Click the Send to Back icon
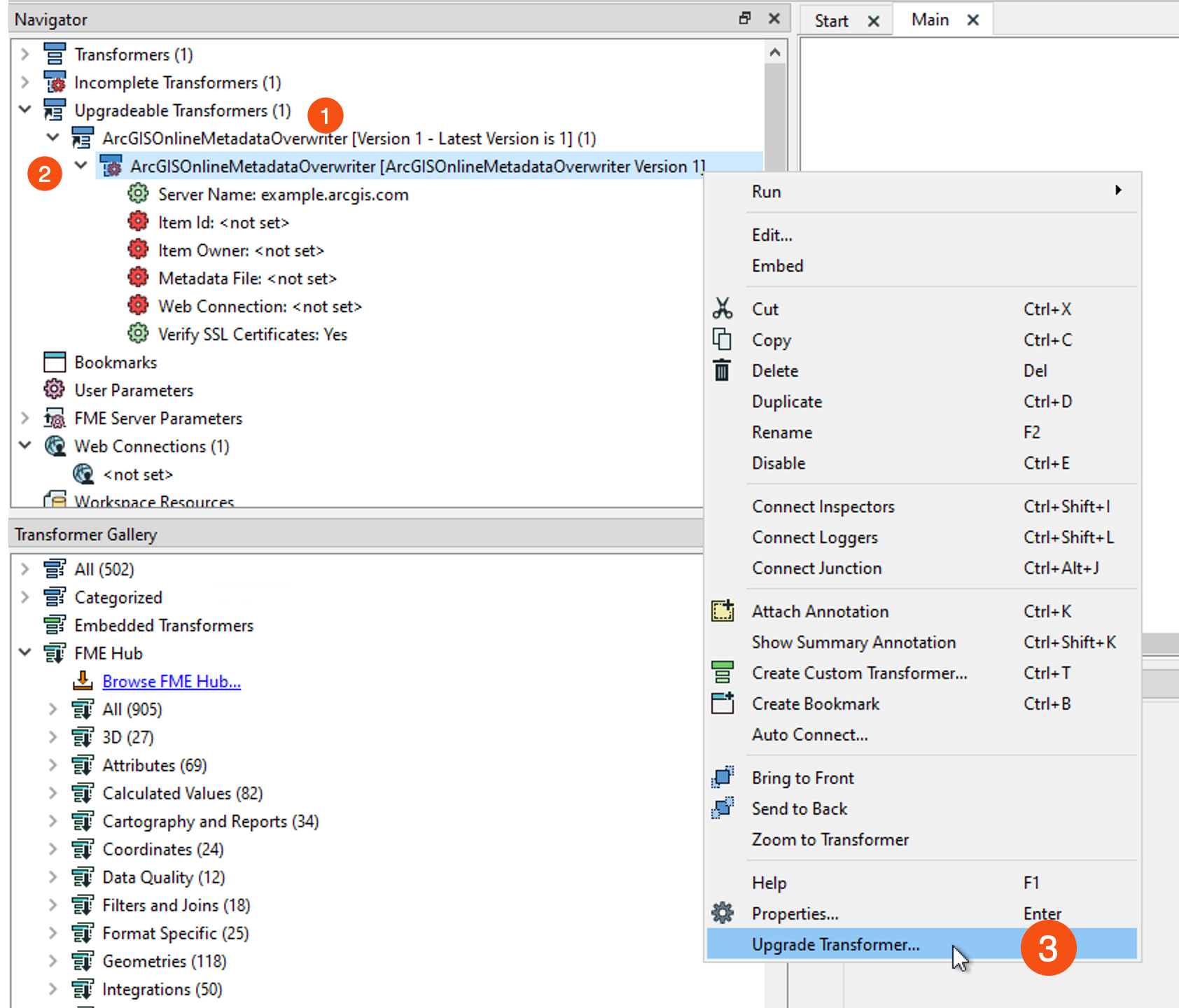 [723, 808]
